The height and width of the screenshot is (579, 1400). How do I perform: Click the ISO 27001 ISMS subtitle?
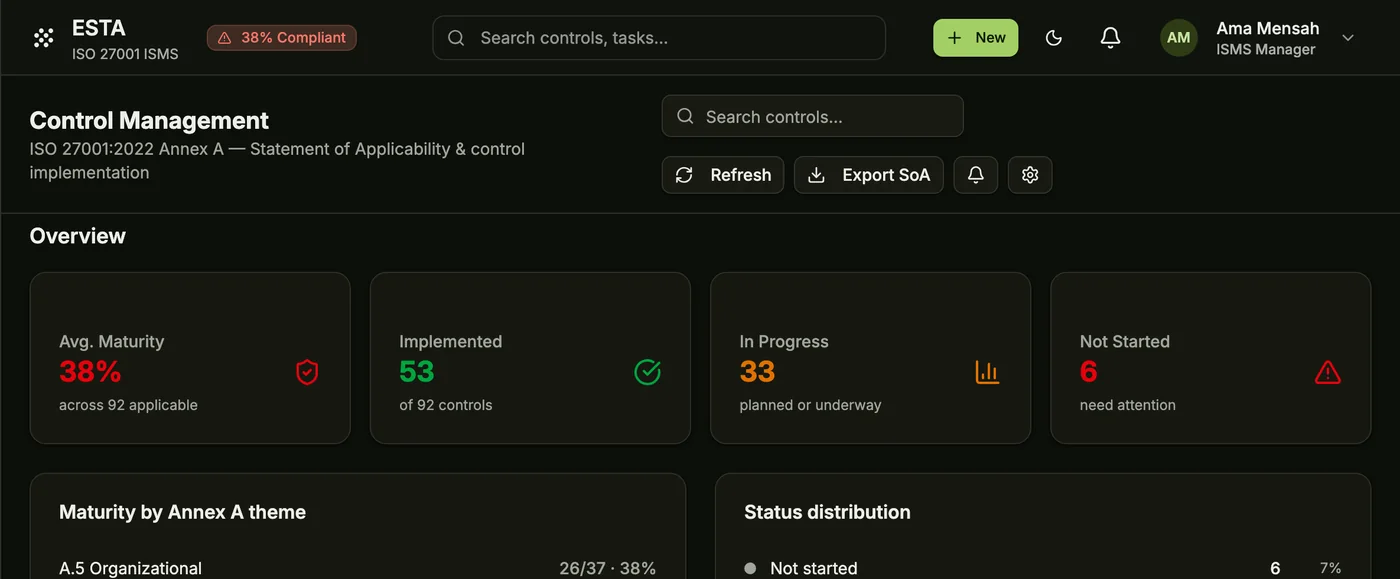[x=125, y=54]
